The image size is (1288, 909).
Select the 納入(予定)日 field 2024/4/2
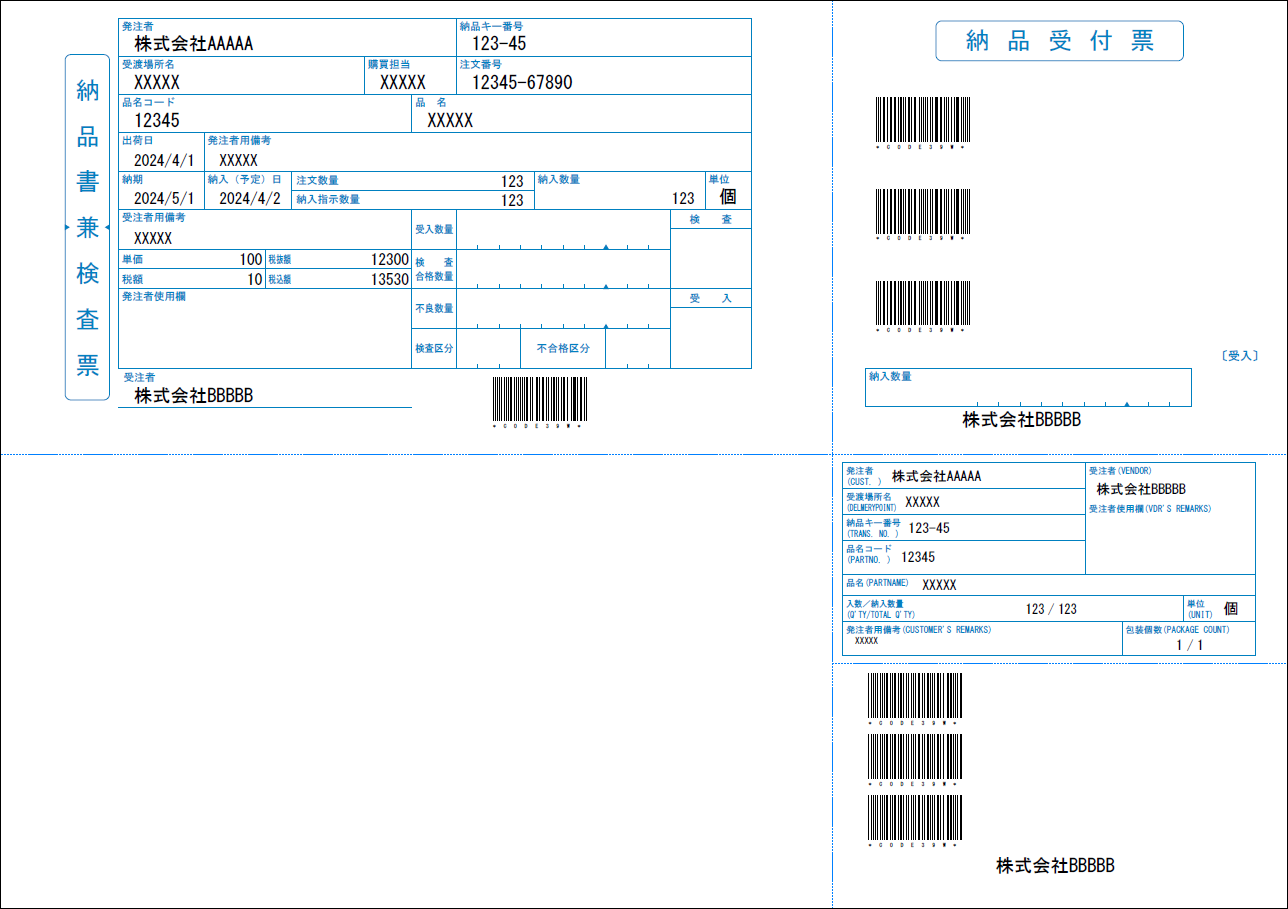coord(248,198)
